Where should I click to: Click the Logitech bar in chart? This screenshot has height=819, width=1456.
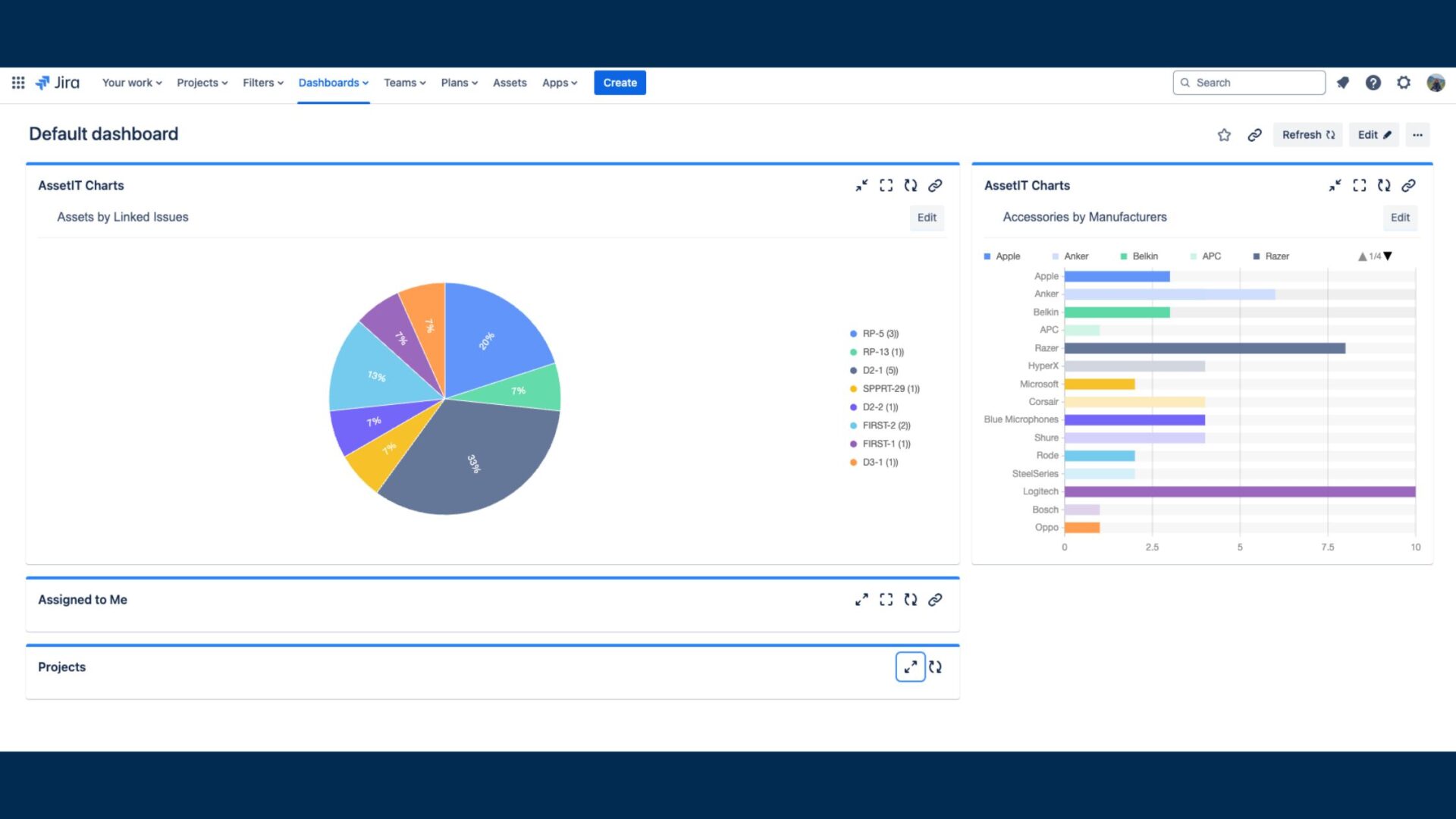1240,491
